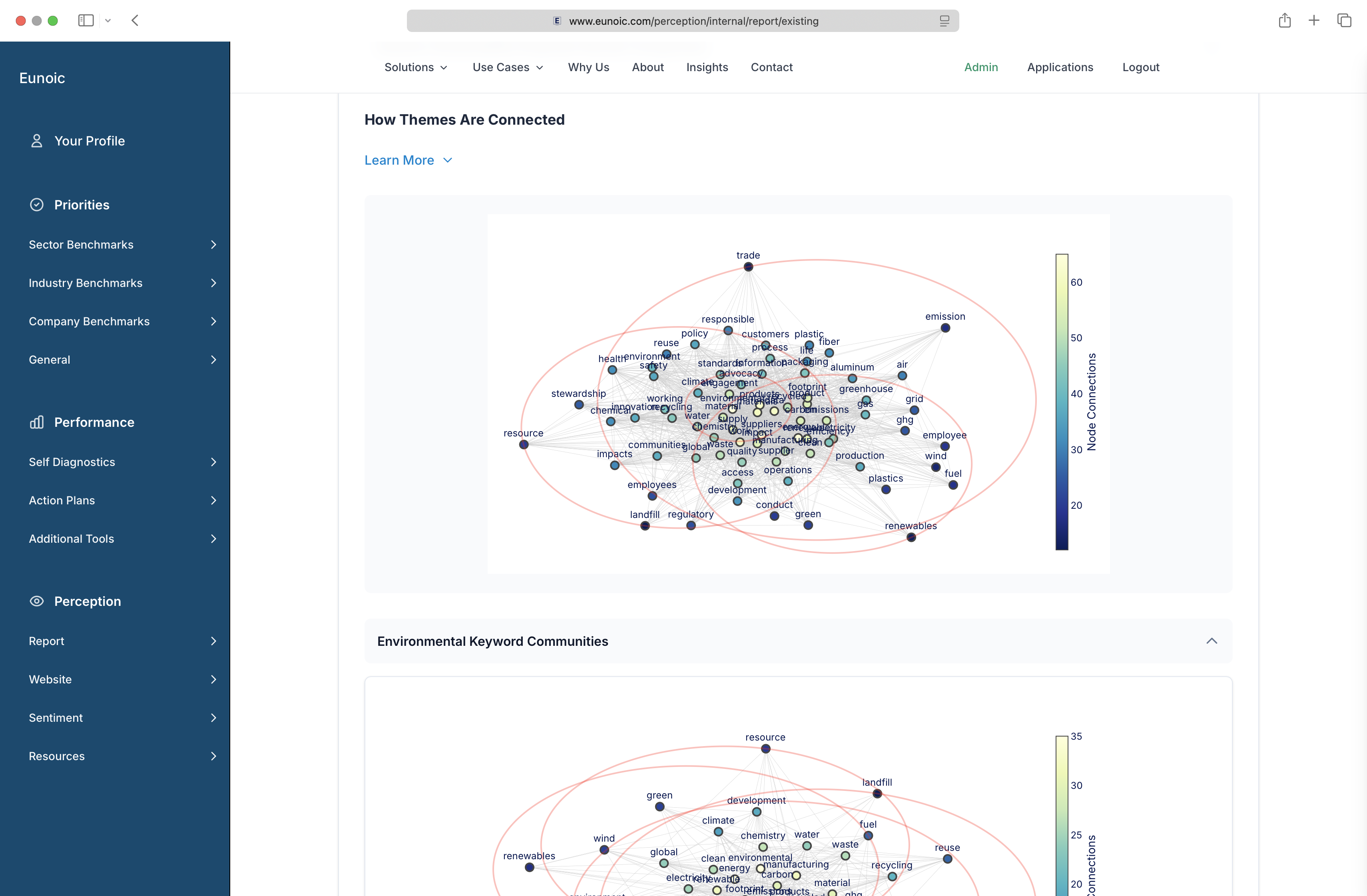Click the 'How Themes Are Connected' heading
The height and width of the screenshot is (896, 1367).
coord(464,120)
